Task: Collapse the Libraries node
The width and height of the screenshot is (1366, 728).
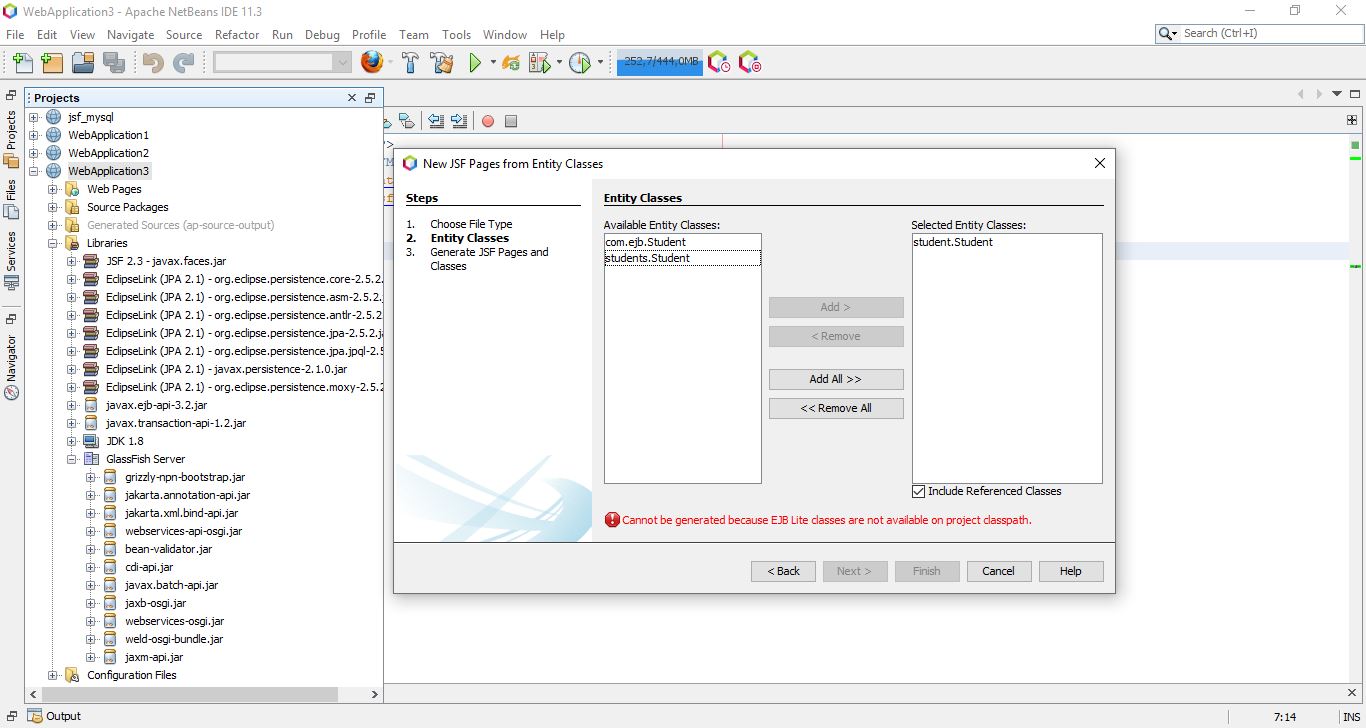Action: pyautogui.click(x=52, y=243)
